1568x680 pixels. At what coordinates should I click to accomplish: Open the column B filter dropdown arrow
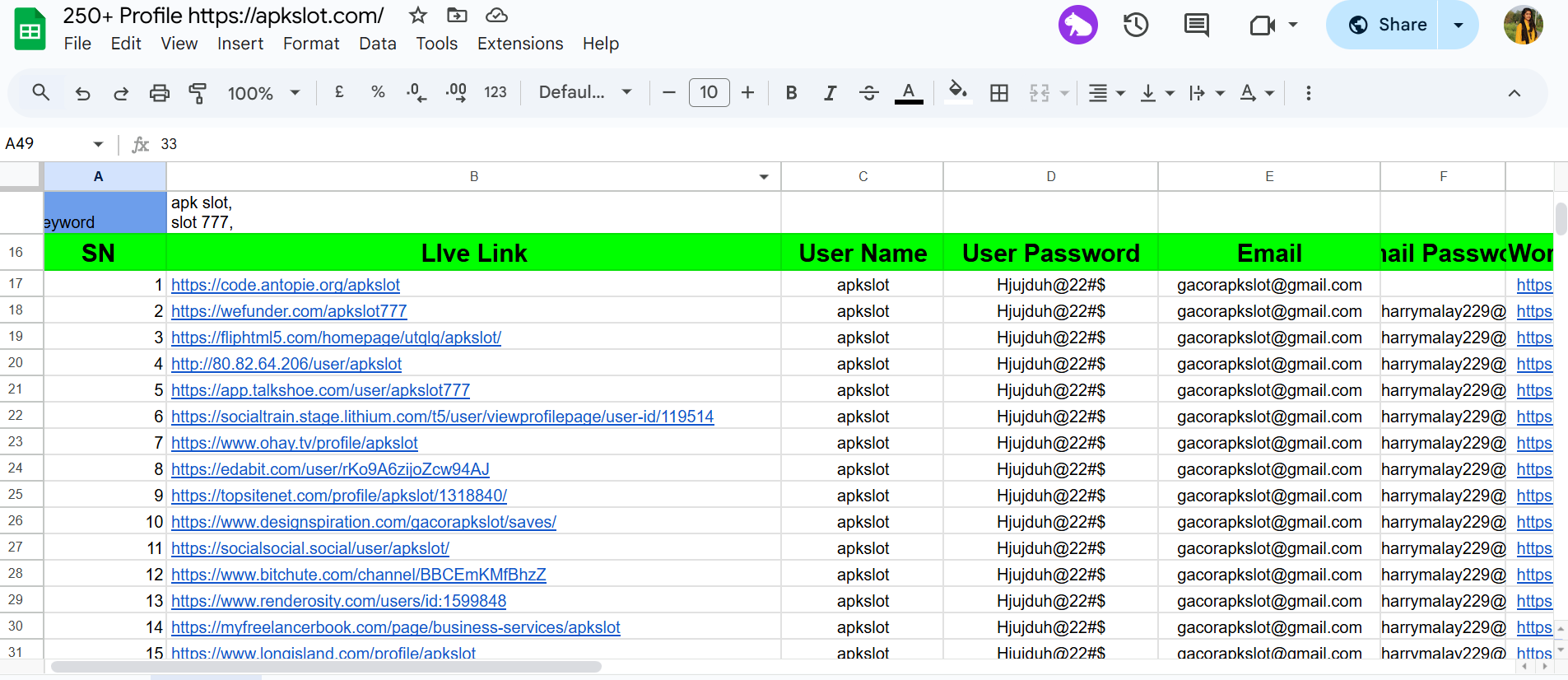[x=764, y=177]
